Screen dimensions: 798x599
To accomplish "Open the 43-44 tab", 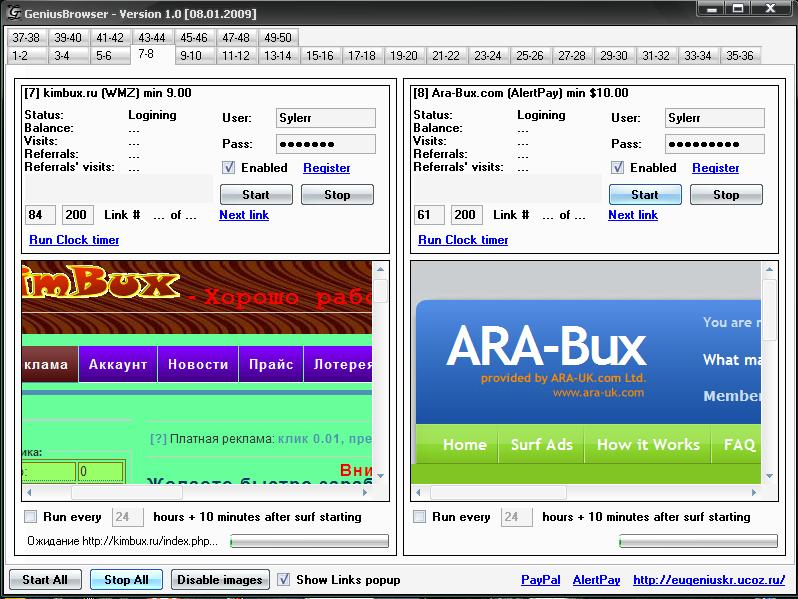I will tap(152, 38).
